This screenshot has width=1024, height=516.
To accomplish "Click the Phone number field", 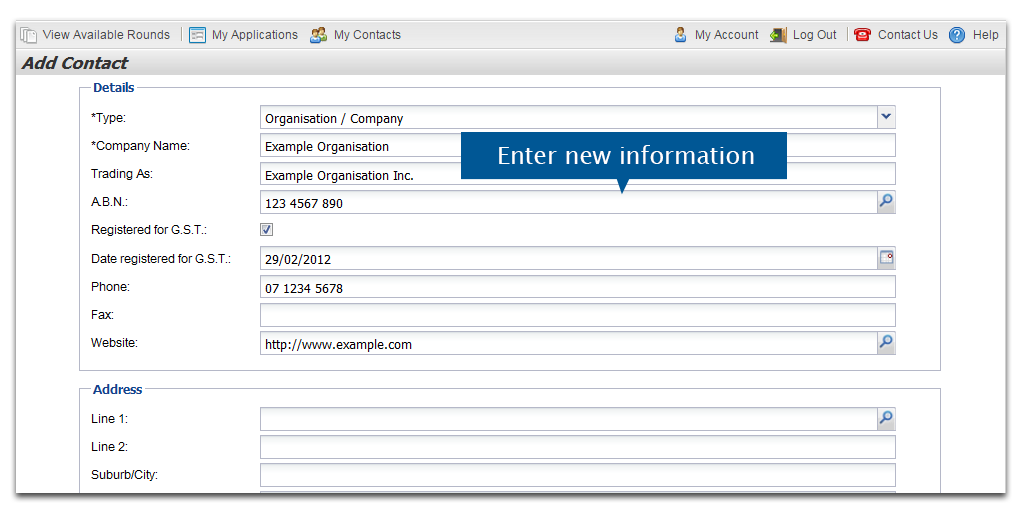I will point(577,287).
